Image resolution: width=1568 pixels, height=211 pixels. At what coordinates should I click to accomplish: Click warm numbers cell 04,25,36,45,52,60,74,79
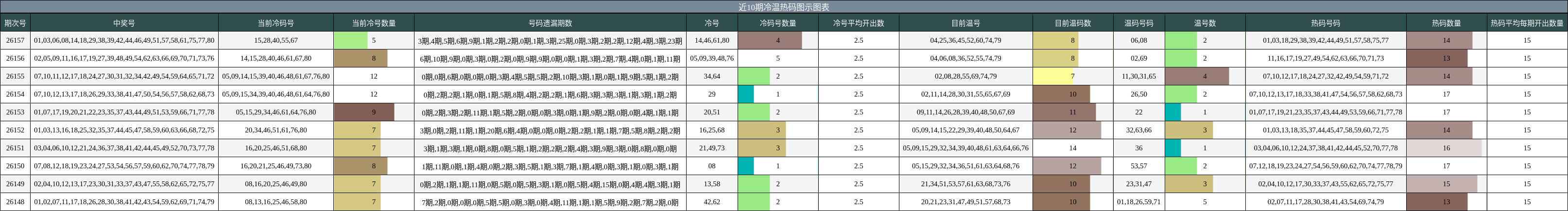[966, 40]
